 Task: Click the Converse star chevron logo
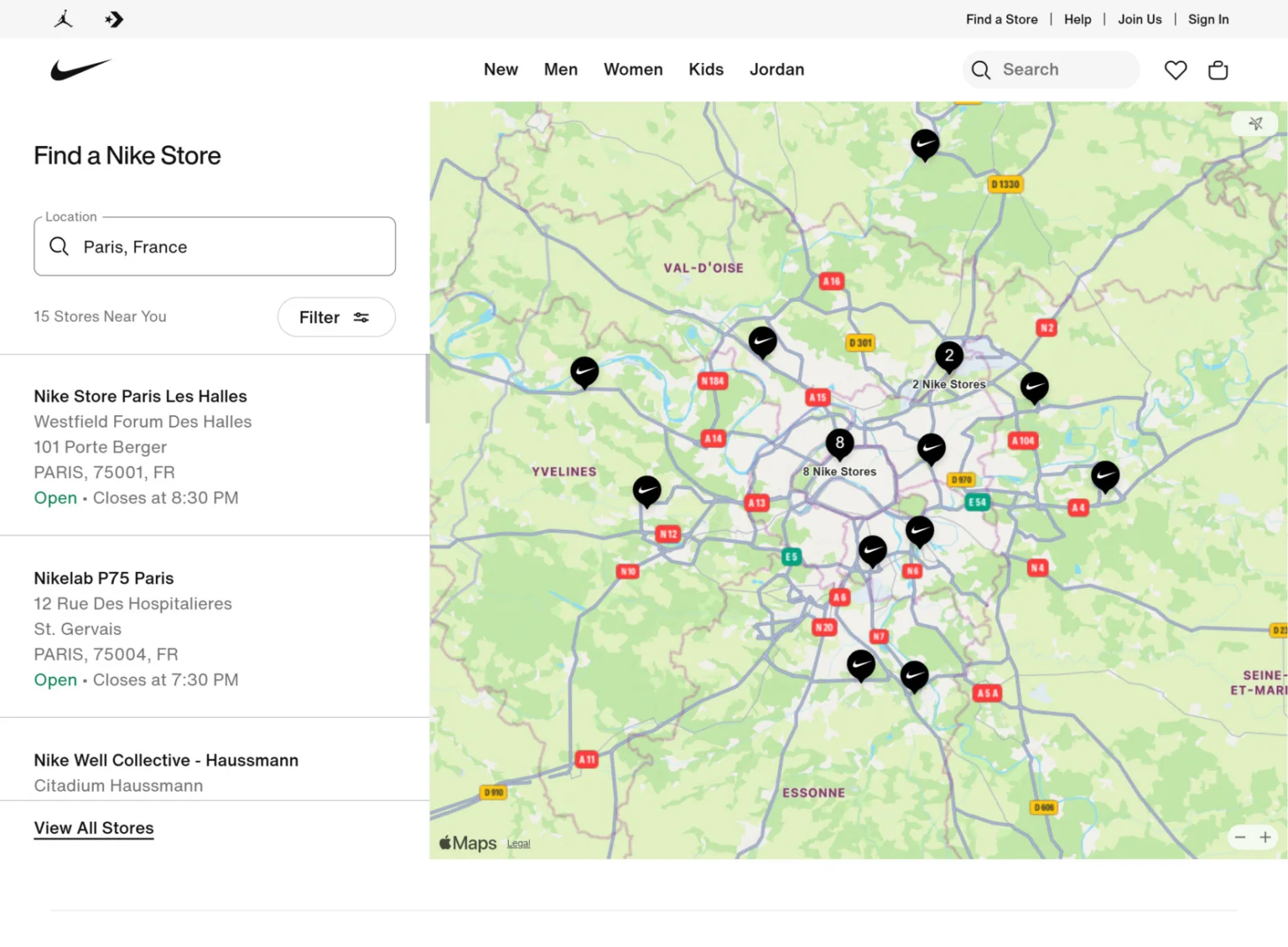tap(114, 18)
